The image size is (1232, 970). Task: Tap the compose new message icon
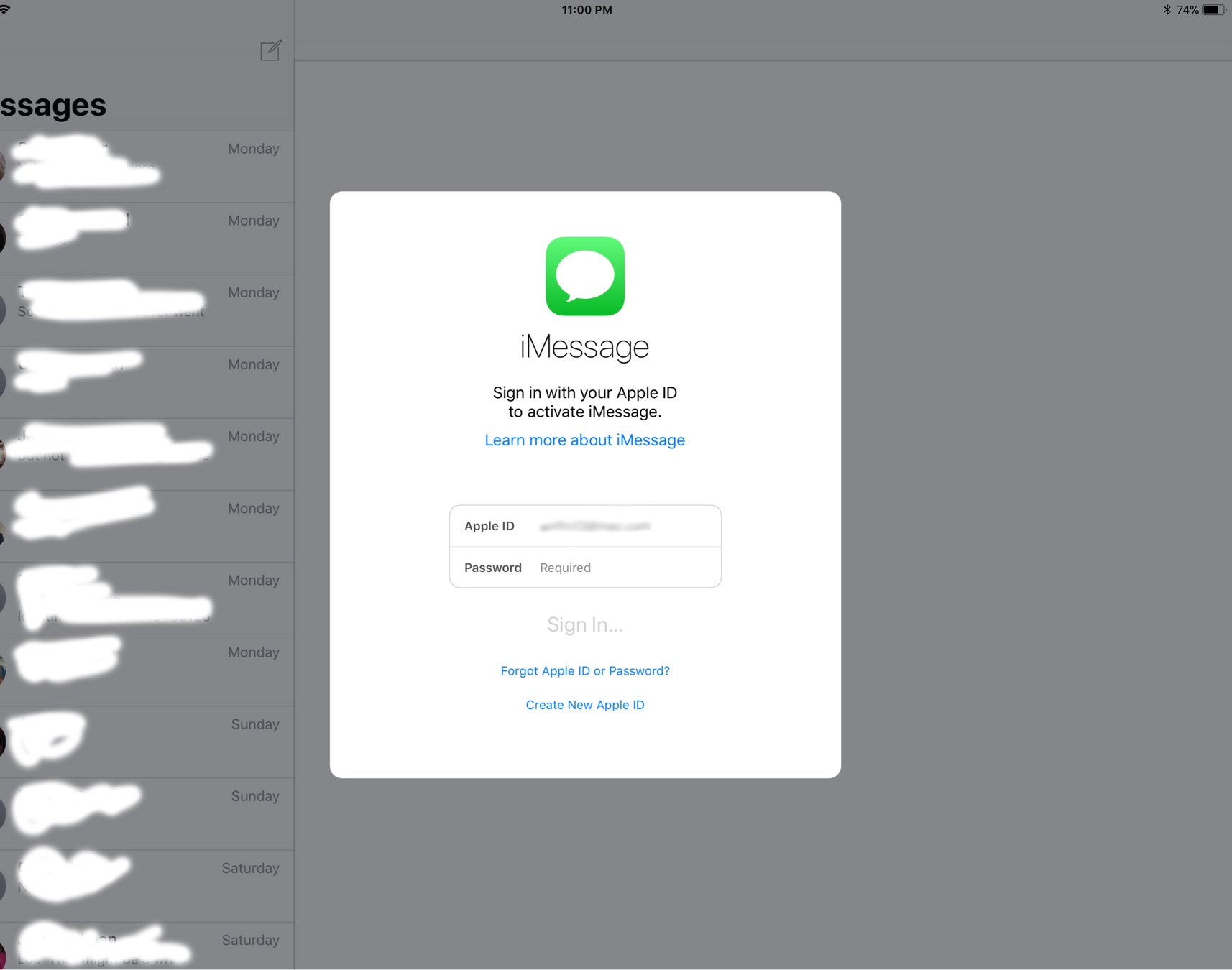pyautogui.click(x=271, y=50)
